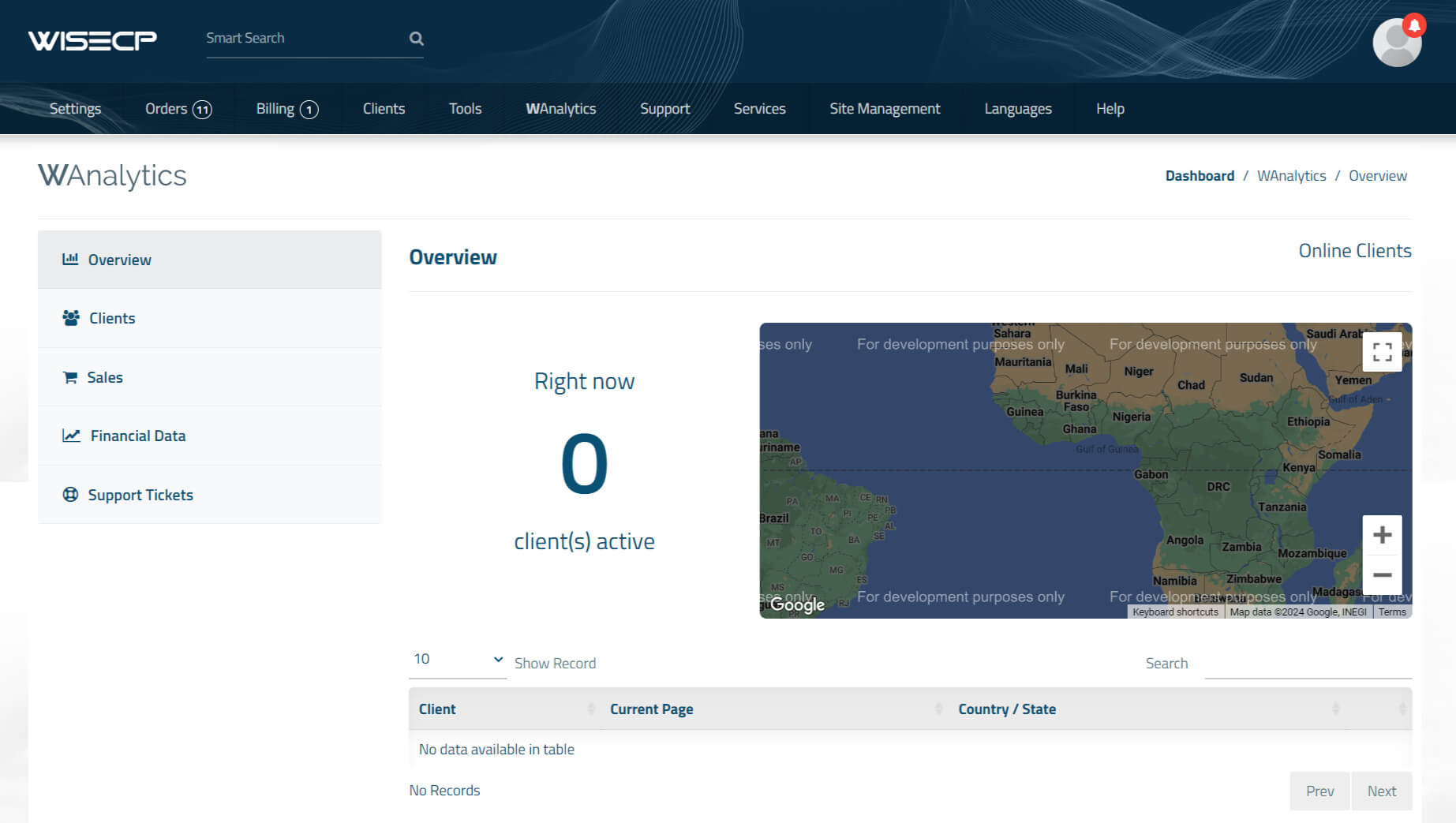Select Overview in the sidebar

click(x=209, y=260)
